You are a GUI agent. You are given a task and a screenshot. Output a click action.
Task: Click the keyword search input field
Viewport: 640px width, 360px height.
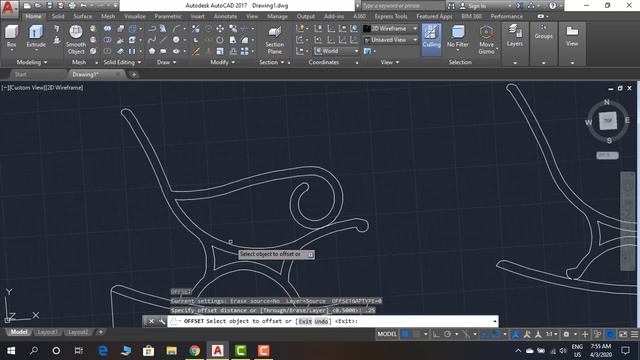click(x=402, y=6)
